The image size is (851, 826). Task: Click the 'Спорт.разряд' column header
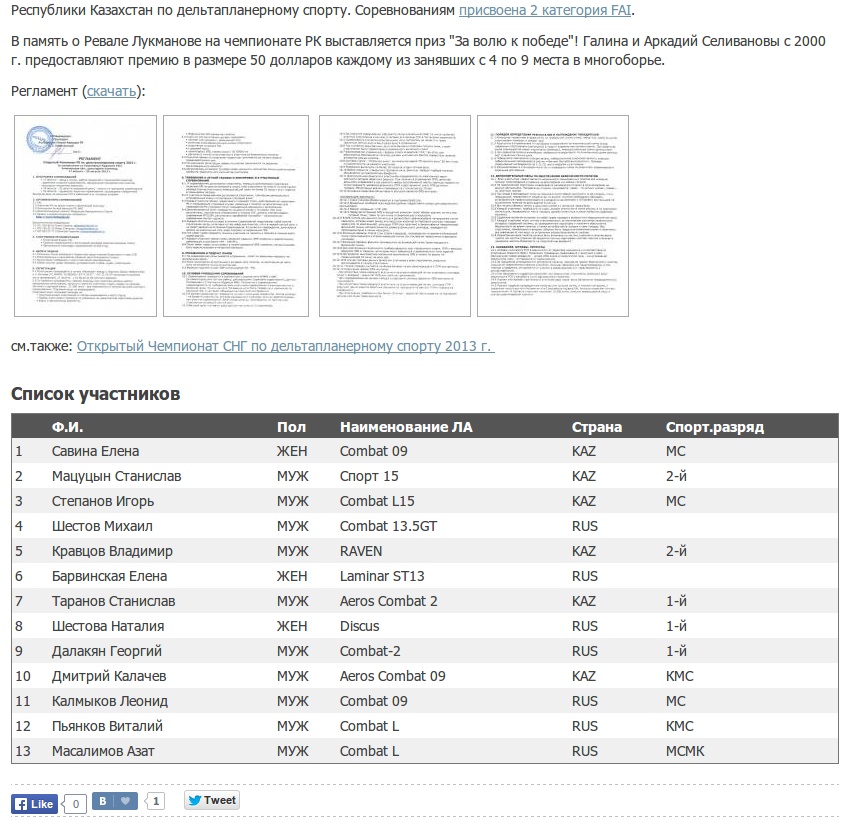(x=714, y=427)
